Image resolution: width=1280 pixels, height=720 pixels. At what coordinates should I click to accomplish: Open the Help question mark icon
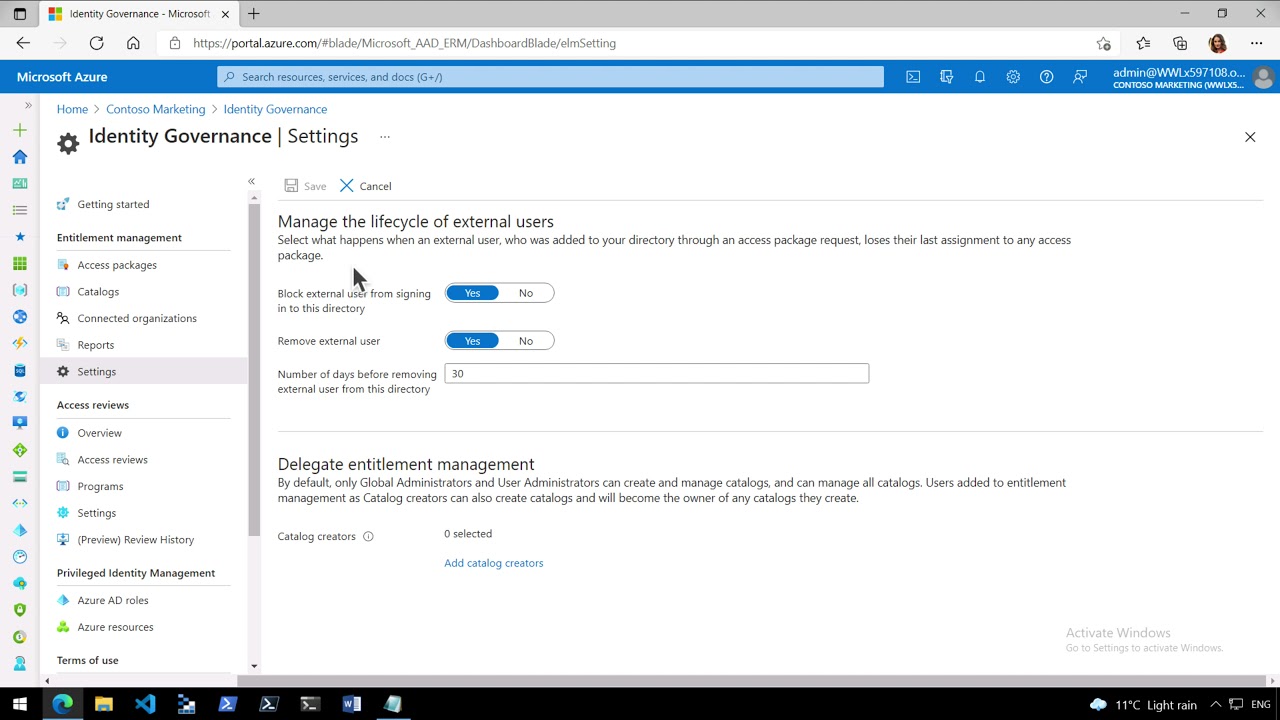pyautogui.click(x=1046, y=77)
